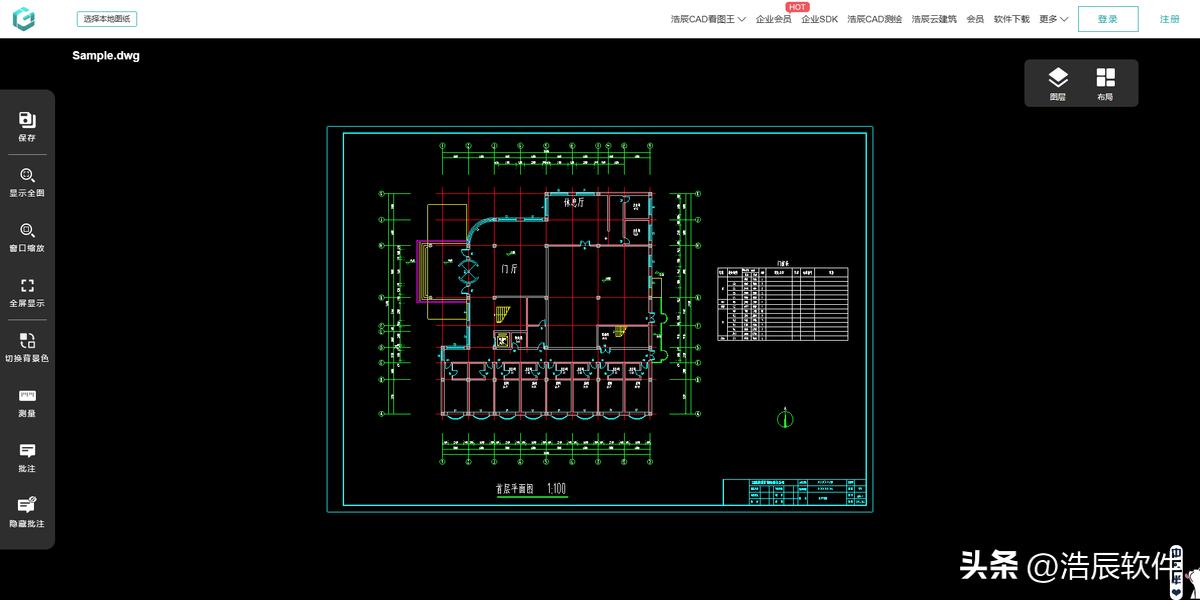Activate Window Zoom (窗口缩放) tool
1200x600 pixels.
click(27, 237)
